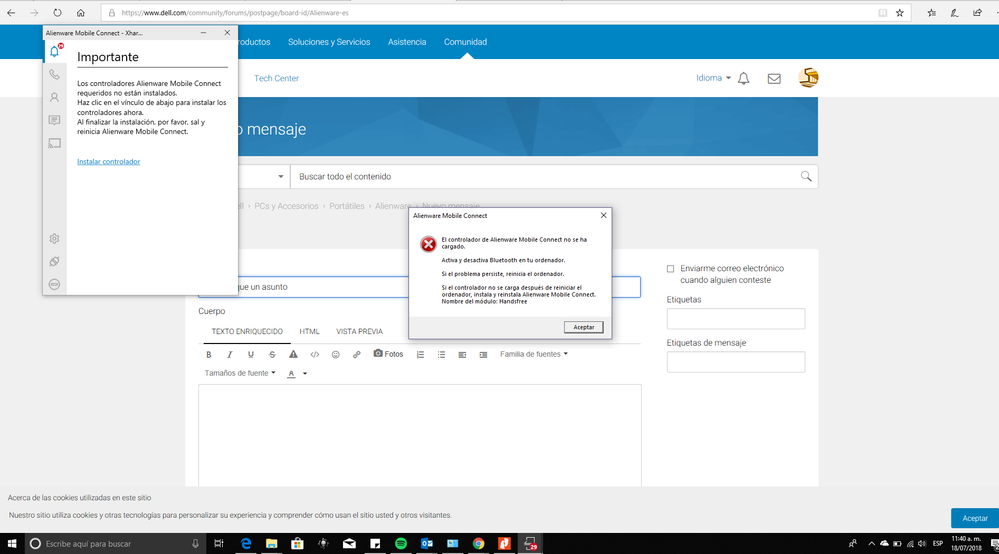The height and width of the screenshot is (554, 999).
Task: Open Dell community notifications bell
Action: pos(744,78)
